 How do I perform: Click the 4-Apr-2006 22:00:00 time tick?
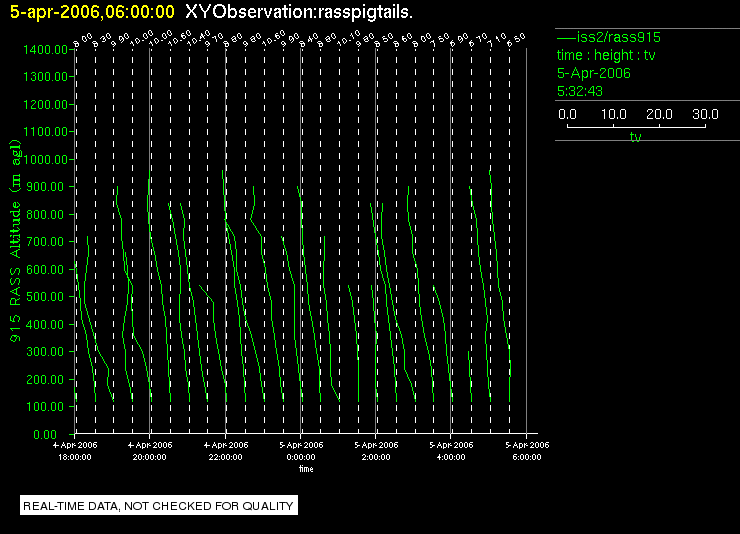pyautogui.click(x=226, y=451)
